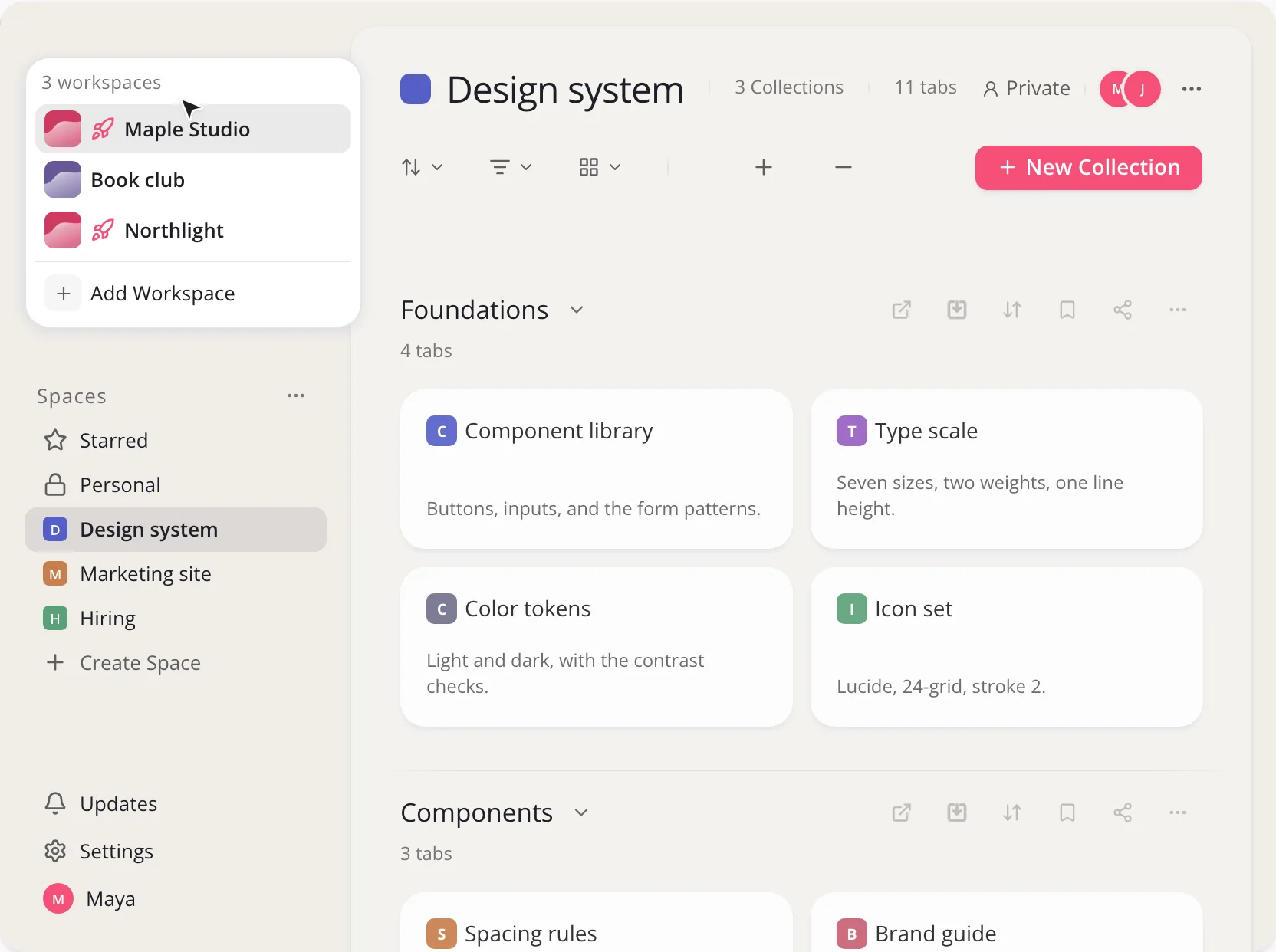Click the Updates bell icon
1276x952 pixels.
pos(55,803)
